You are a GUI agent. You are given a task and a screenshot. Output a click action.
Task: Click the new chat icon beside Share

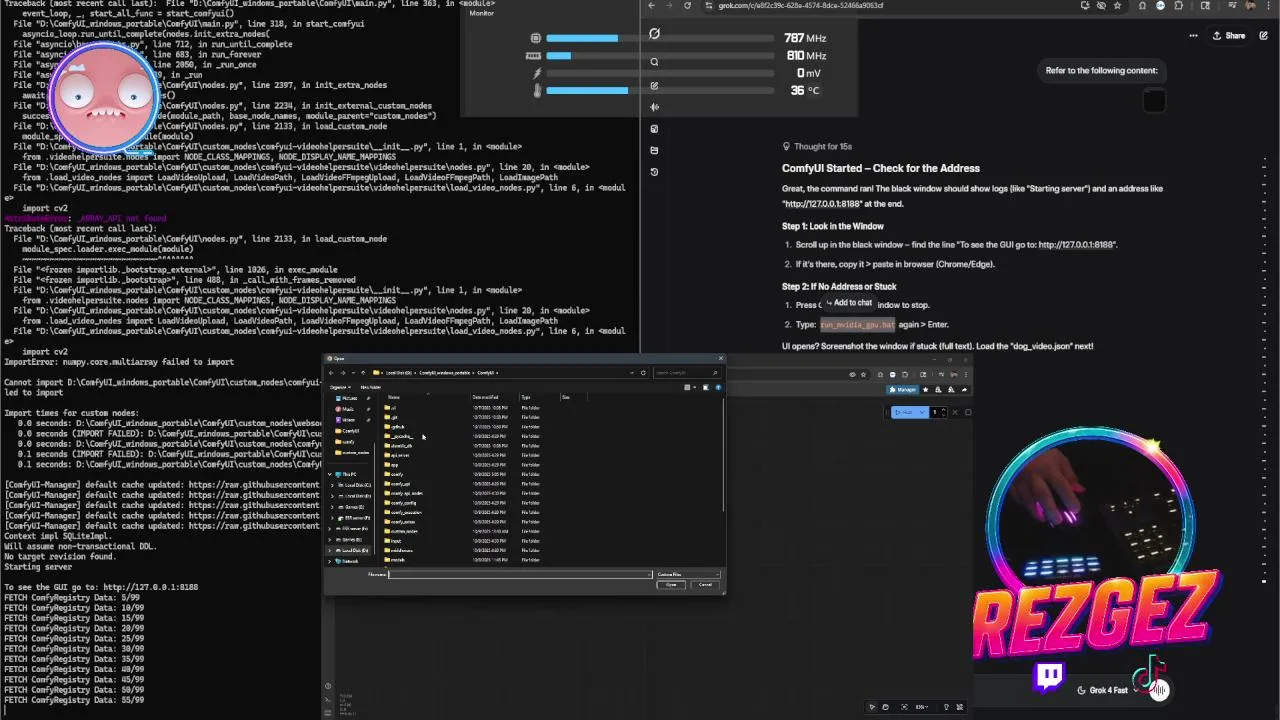coord(1264,36)
